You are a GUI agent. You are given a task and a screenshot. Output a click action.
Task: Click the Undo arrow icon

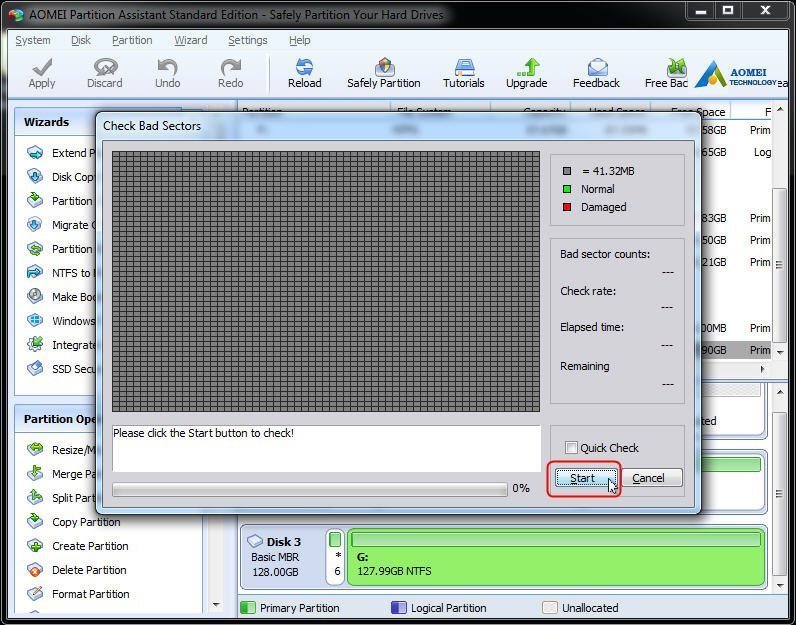tap(168, 67)
